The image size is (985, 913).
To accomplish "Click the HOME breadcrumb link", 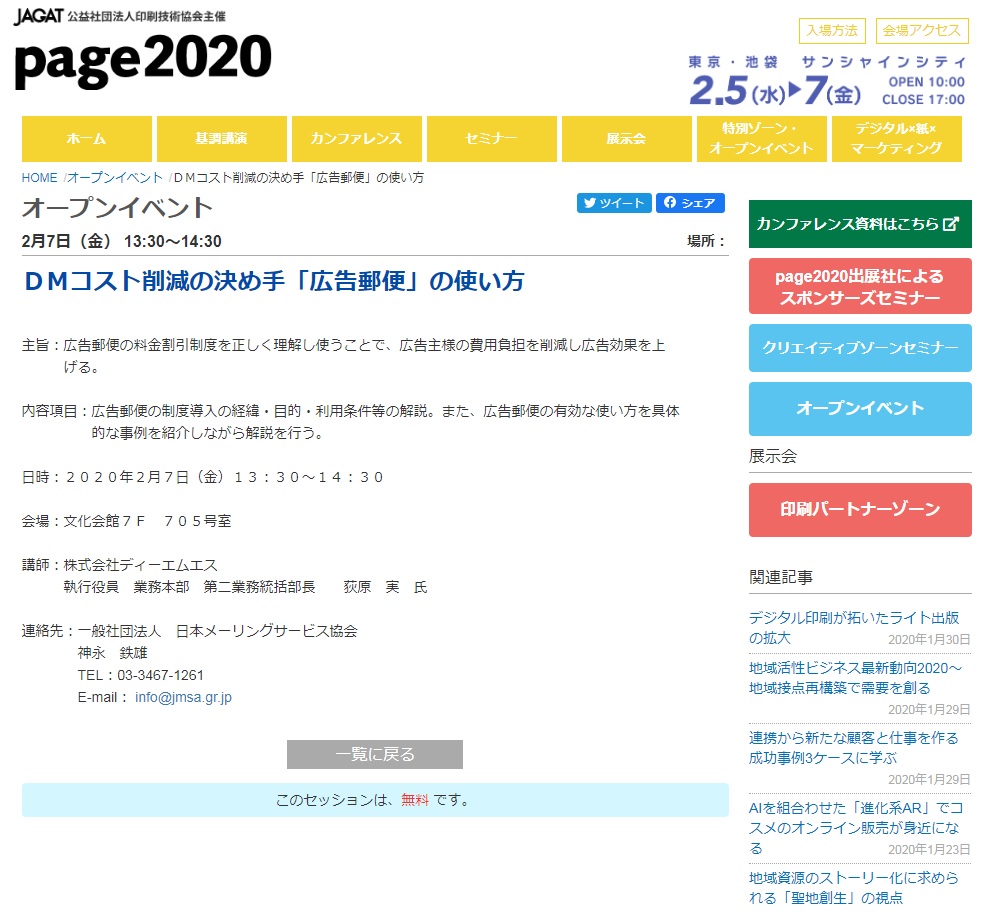I will tap(40, 178).
